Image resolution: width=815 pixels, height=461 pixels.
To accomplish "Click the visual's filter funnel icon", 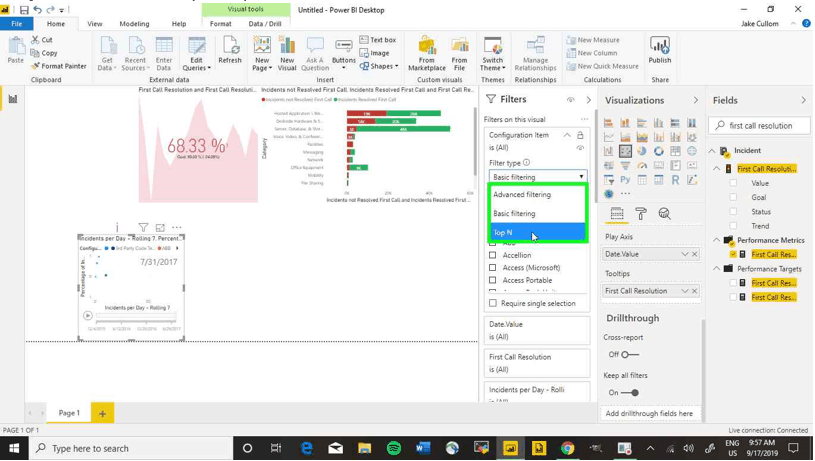I will [143, 228].
